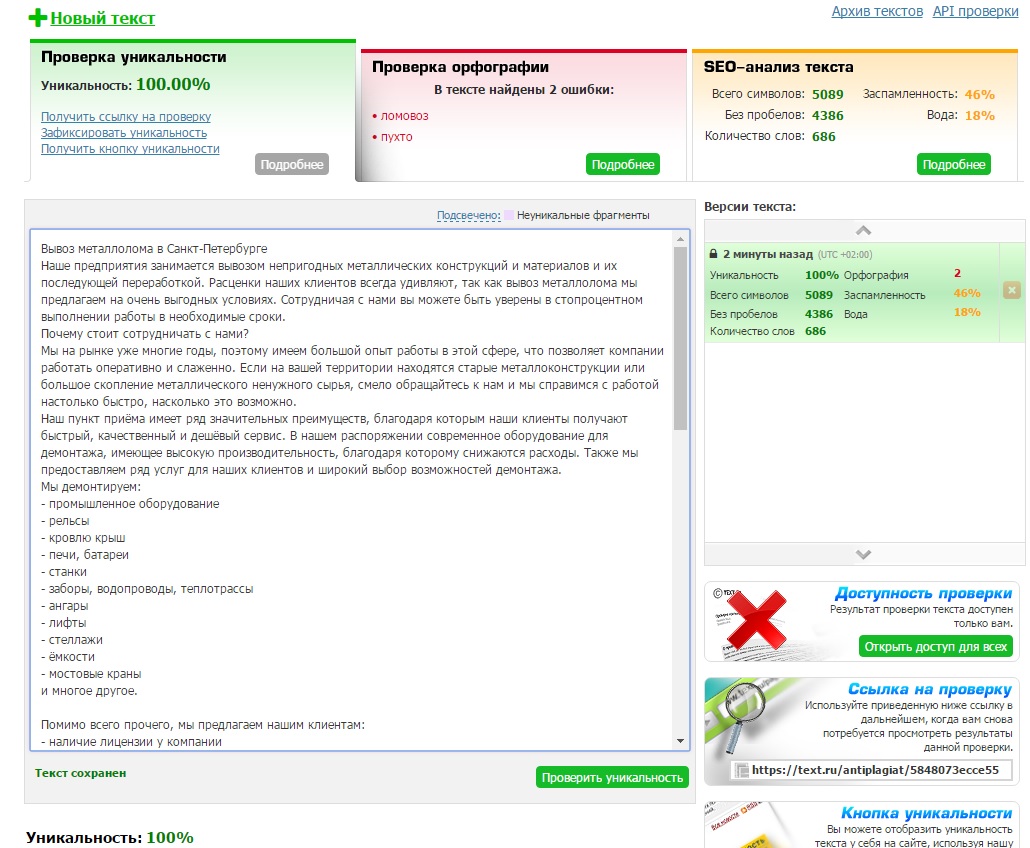Click Зафиксировать уникальность link

click(124, 133)
